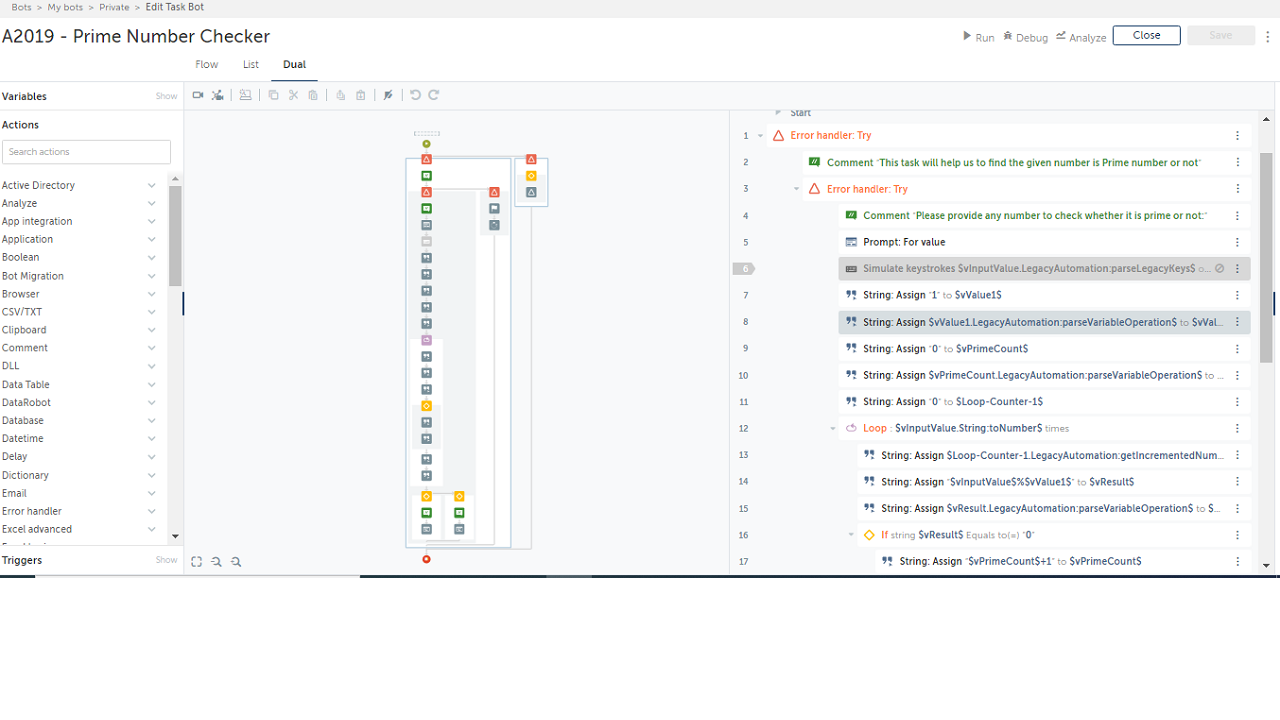This screenshot has width=1280, height=720.
Task: Select the String Assign $vInputValue$%$vValue1$ row
Action: 1054,482
